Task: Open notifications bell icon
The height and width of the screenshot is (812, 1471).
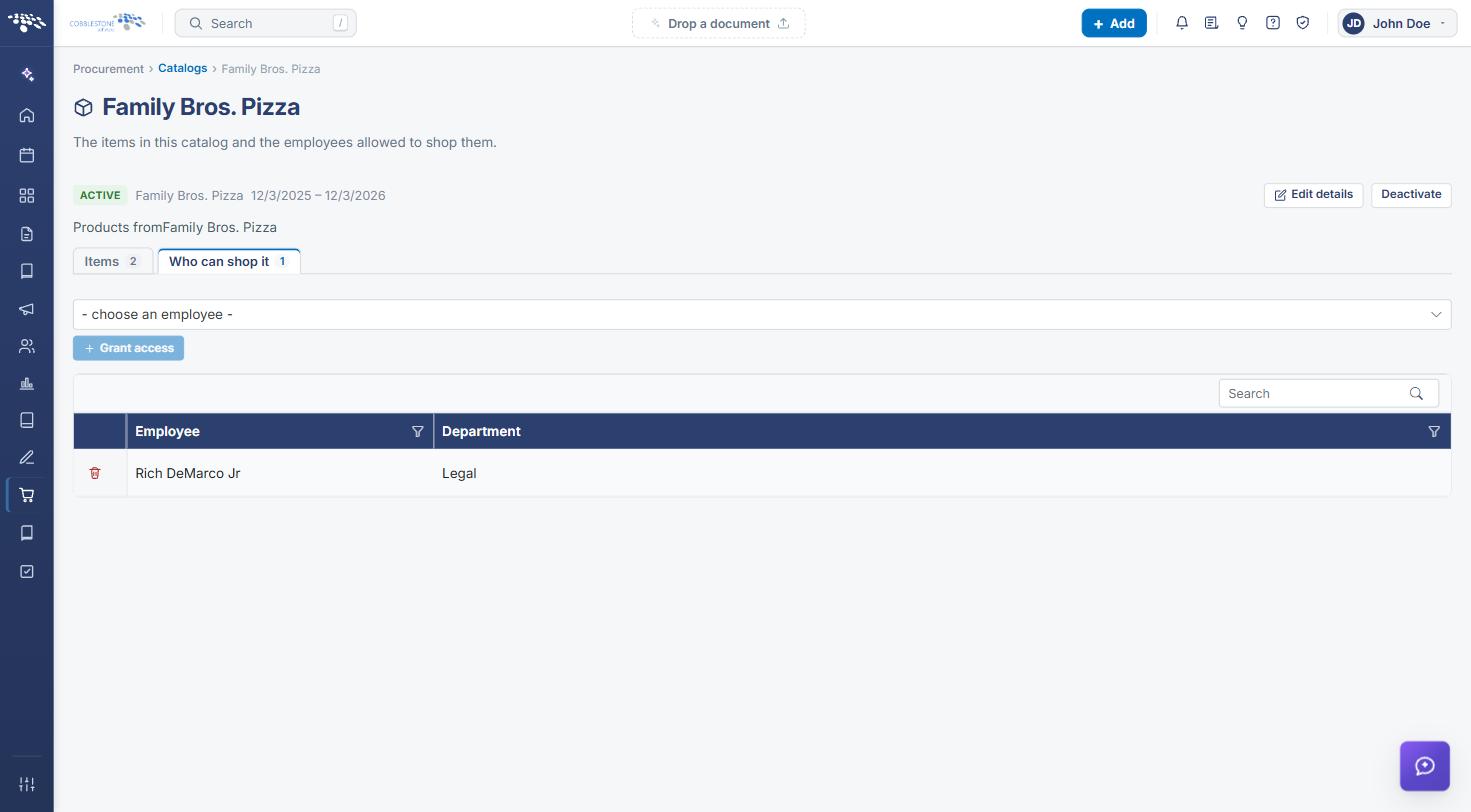Action: pyautogui.click(x=1182, y=23)
